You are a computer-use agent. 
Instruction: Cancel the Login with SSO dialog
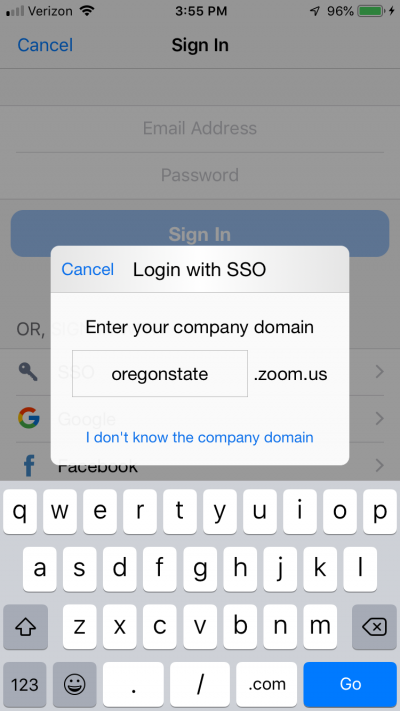(x=88, y=269)
